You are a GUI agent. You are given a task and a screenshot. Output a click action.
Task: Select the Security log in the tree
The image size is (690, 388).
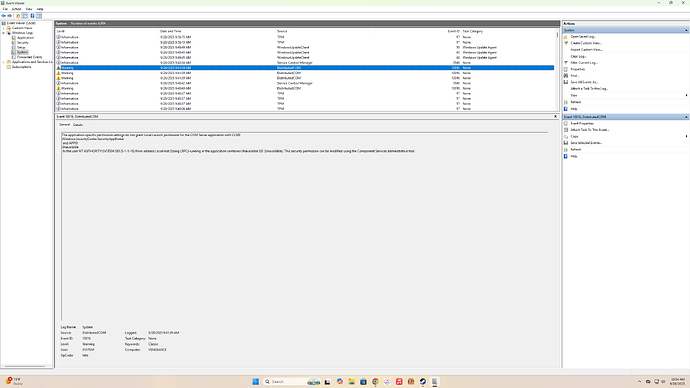(22, 43)
